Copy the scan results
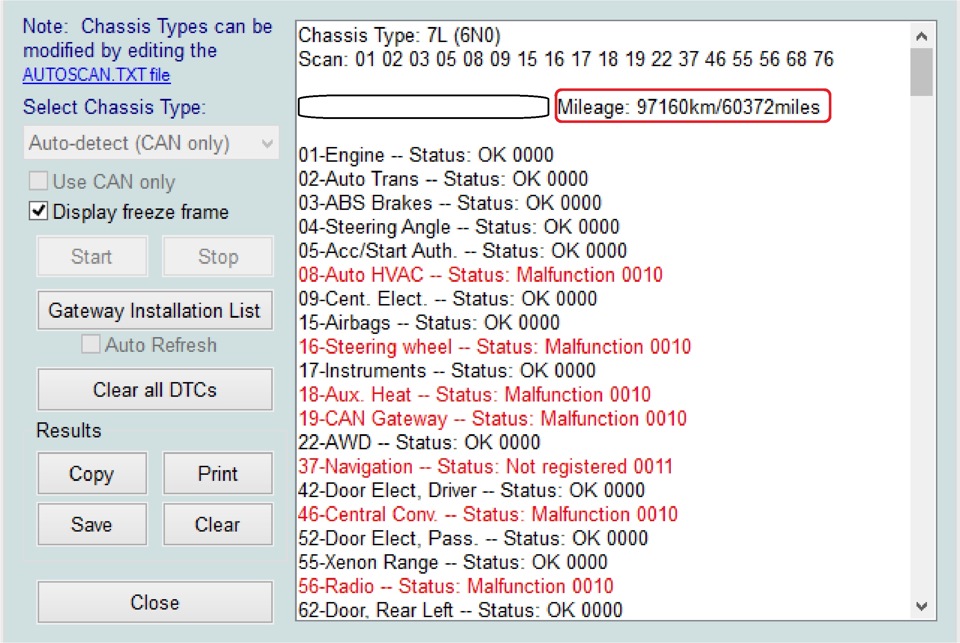 [x=92, y=473]
